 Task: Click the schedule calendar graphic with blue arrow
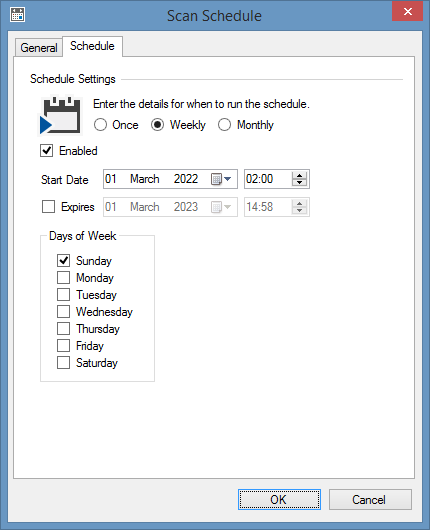tap(60, 116)
